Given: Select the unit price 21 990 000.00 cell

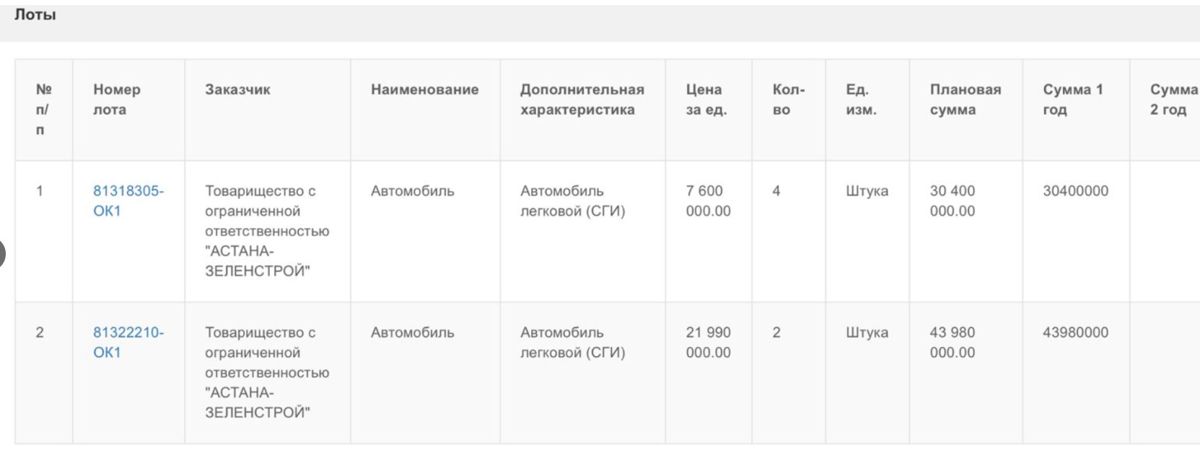Looking at the screenshot, I should tap(708, 342).
